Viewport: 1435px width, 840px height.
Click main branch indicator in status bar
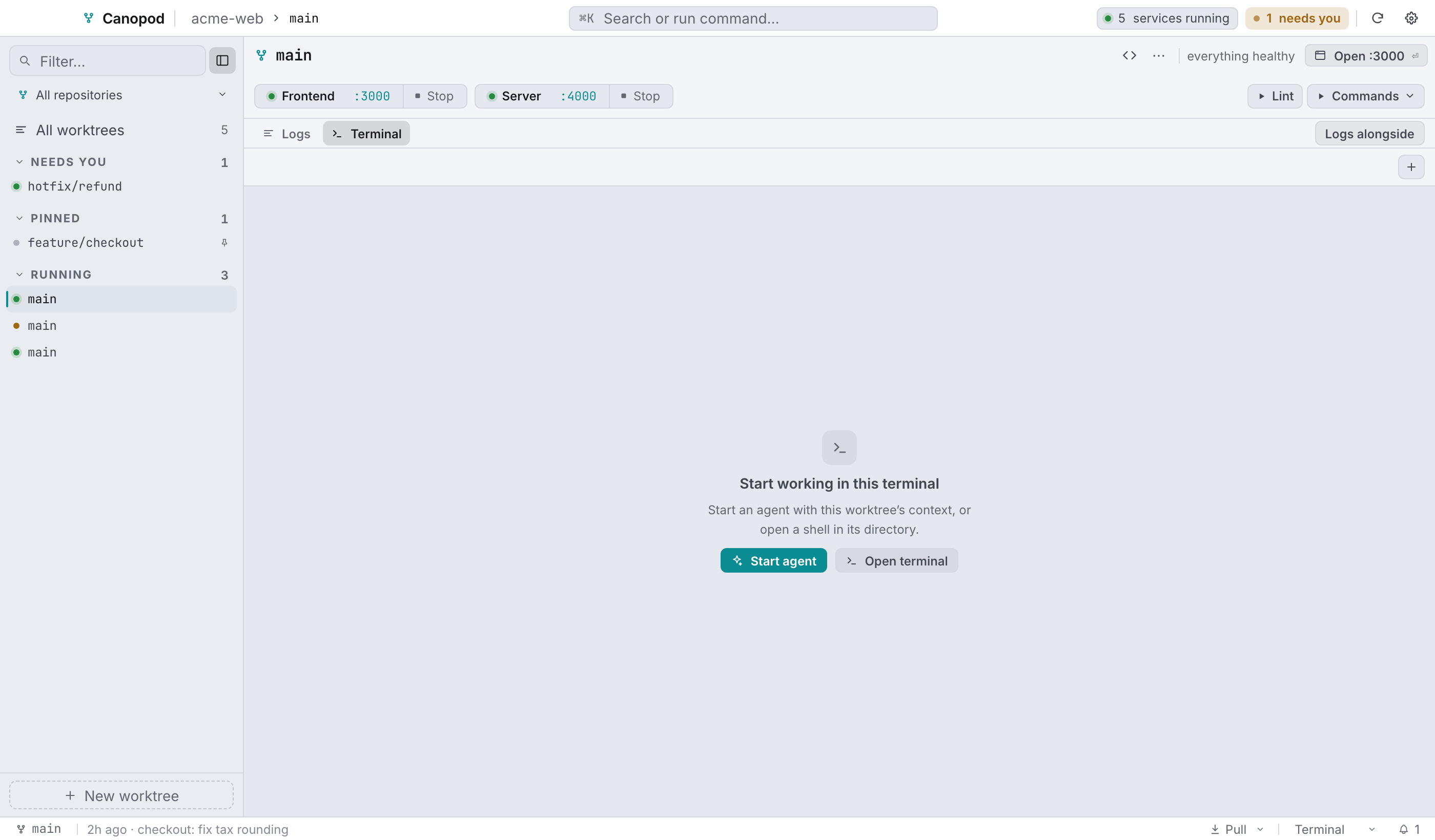38,829
